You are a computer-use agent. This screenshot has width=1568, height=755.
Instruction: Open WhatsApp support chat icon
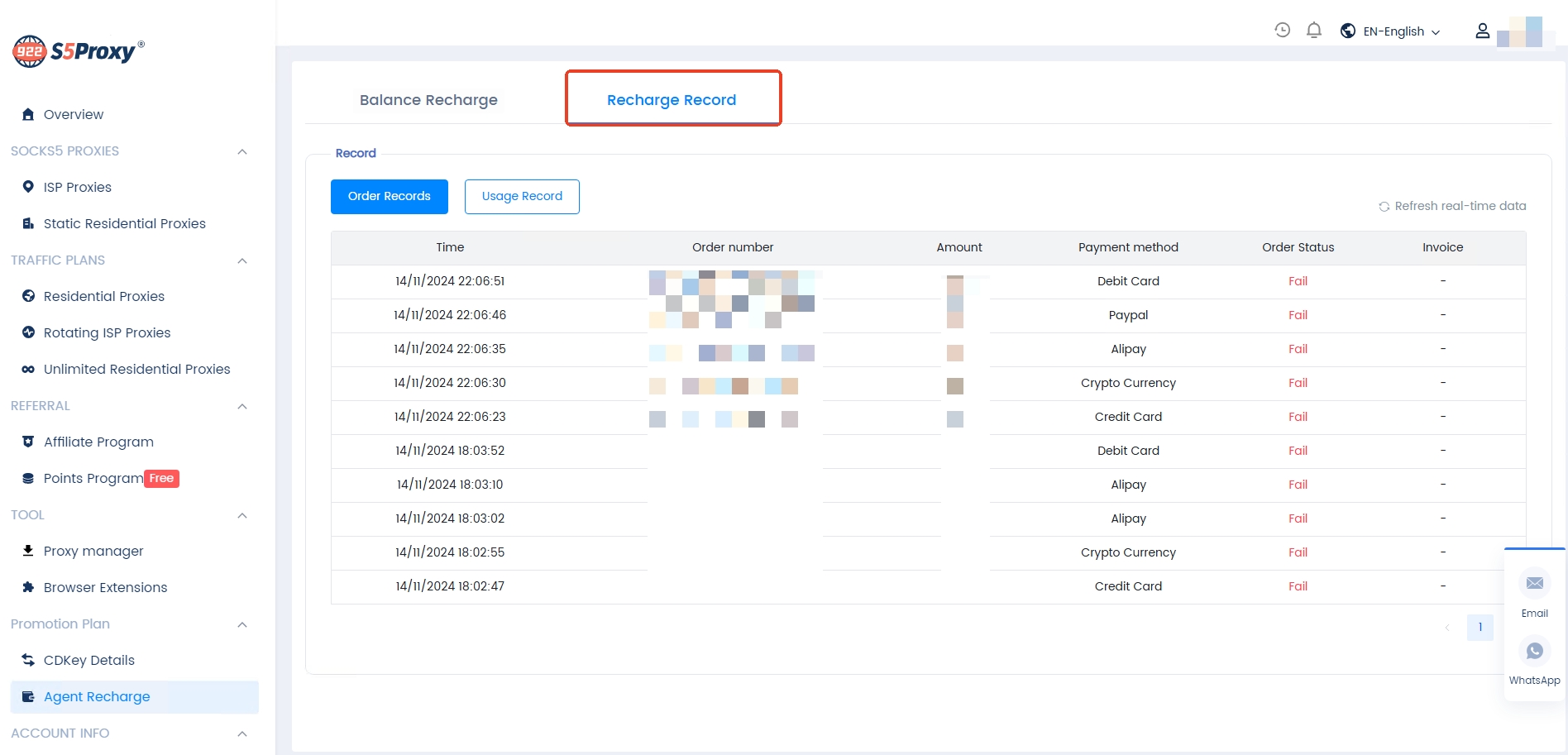(1534, 651)
